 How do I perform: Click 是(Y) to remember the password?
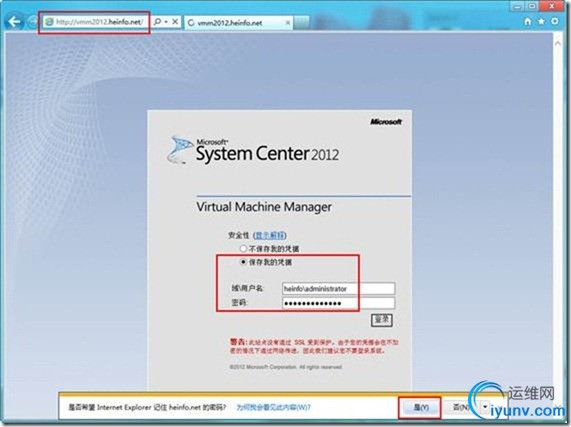(x=421, y=407)
